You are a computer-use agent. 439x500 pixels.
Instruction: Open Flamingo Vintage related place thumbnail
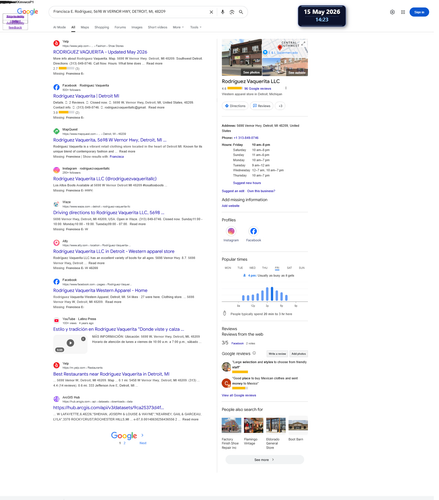click(x=253, y=426)
